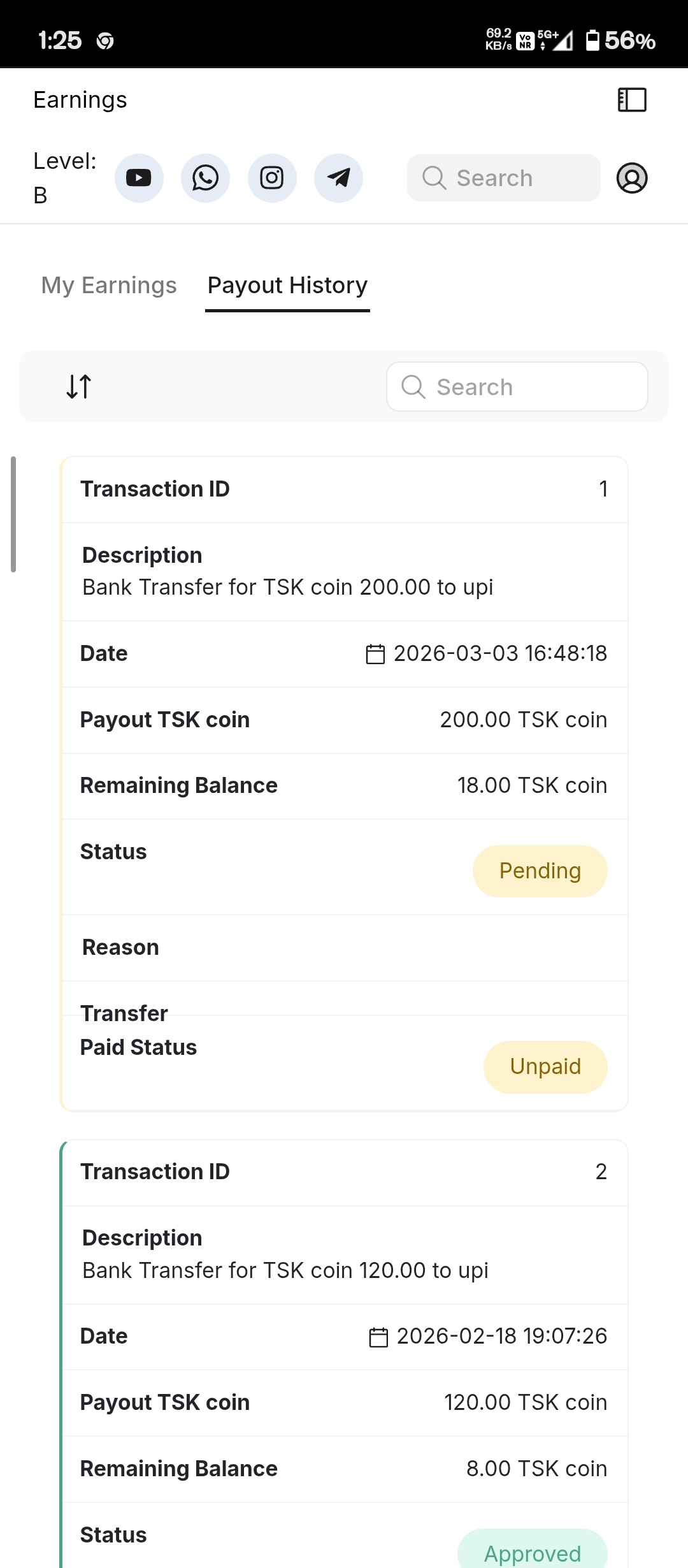Click the Approved status badge

point(533,1553)
